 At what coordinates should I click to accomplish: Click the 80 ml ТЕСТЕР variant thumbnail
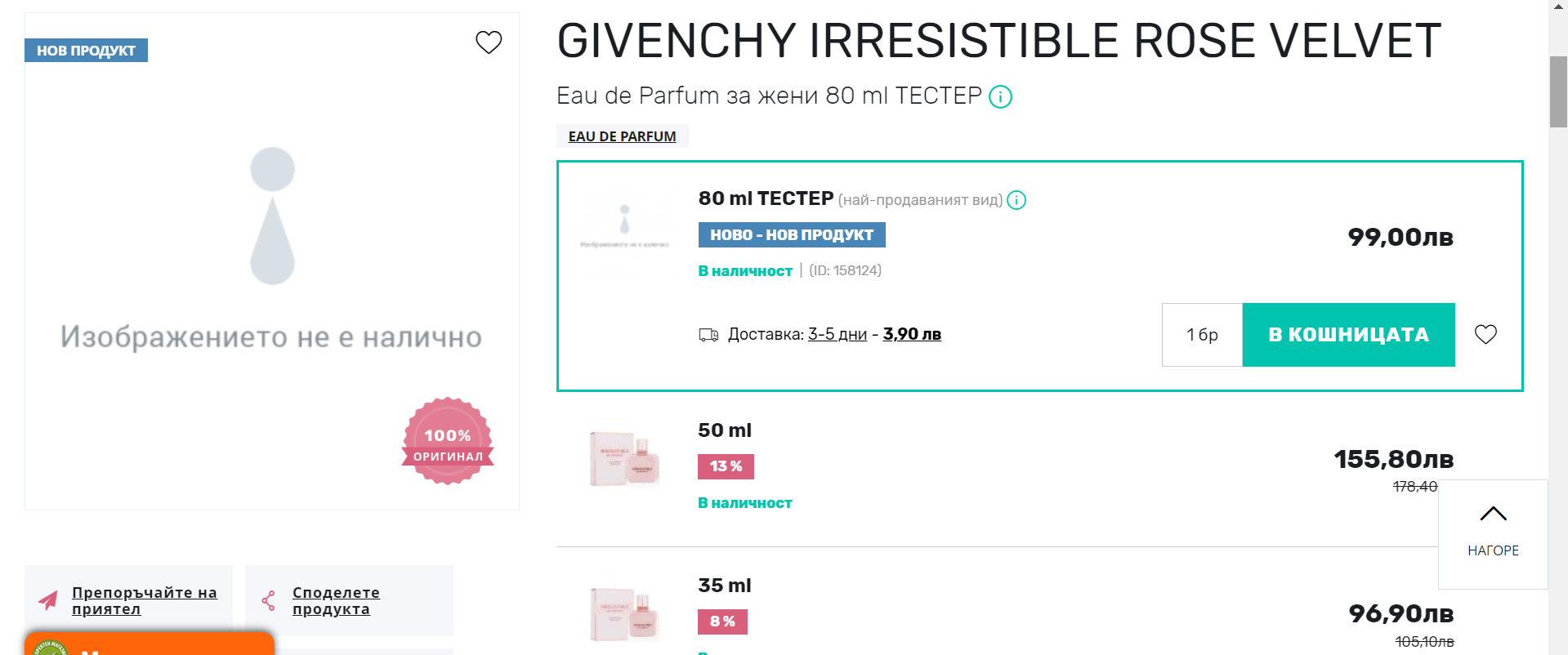(624, 230)
